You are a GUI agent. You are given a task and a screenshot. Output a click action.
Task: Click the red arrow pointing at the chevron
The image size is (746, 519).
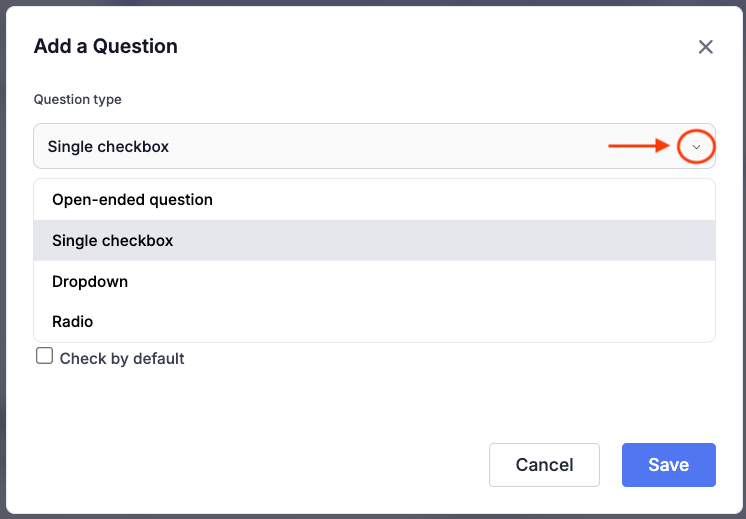[x=639, y=146]
